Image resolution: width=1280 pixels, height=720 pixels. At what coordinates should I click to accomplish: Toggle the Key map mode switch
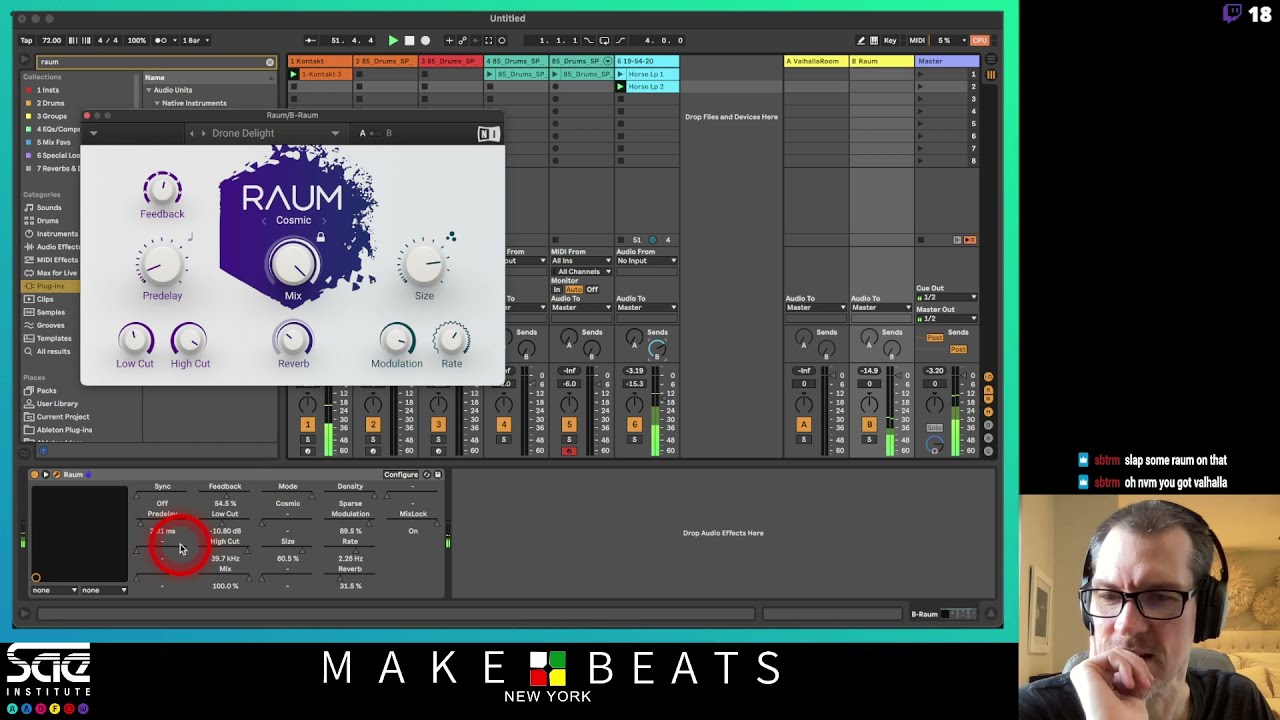[889, 41]
